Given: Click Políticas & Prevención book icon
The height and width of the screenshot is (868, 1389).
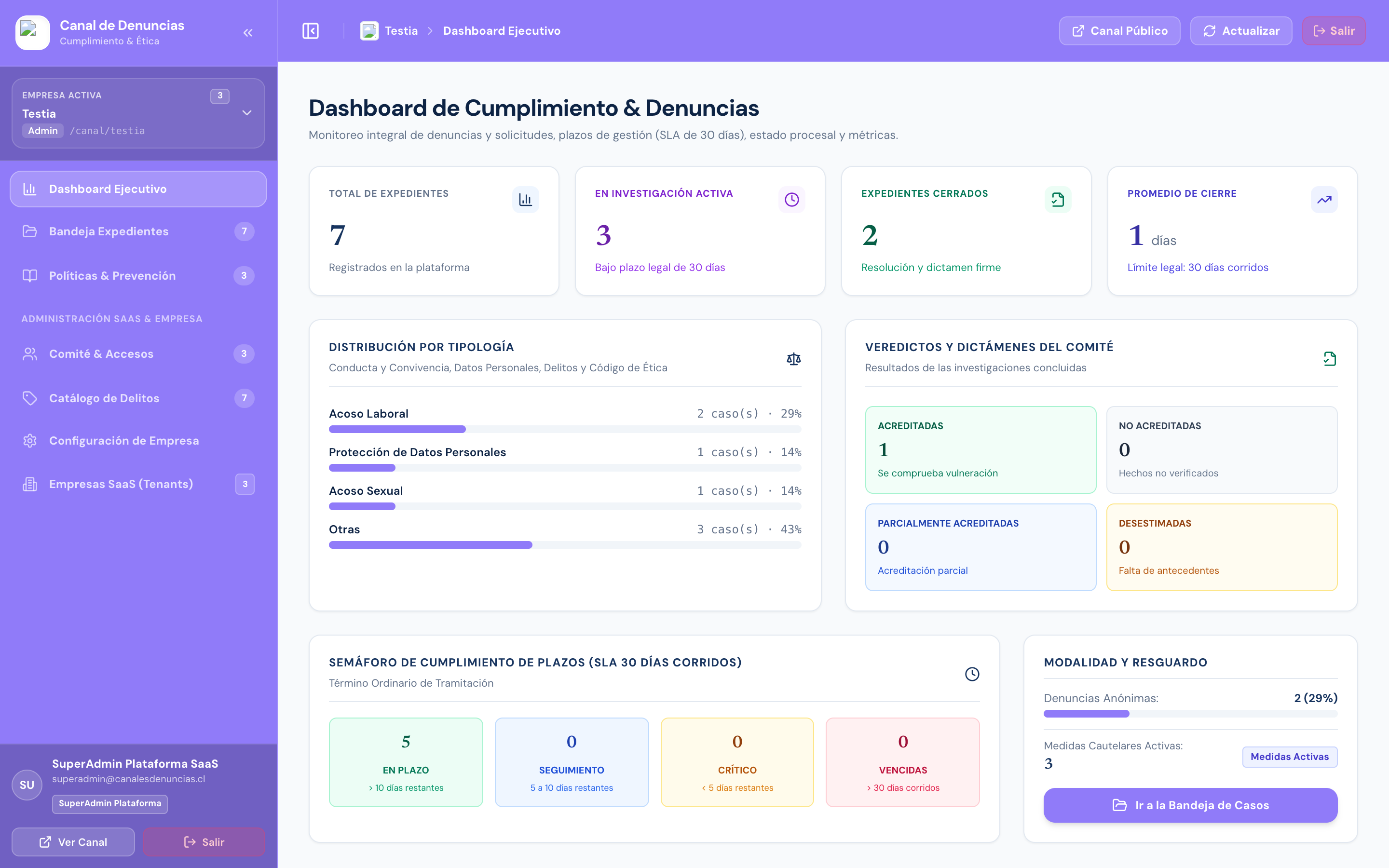Looking at the screenshot, I should (30, 275).
